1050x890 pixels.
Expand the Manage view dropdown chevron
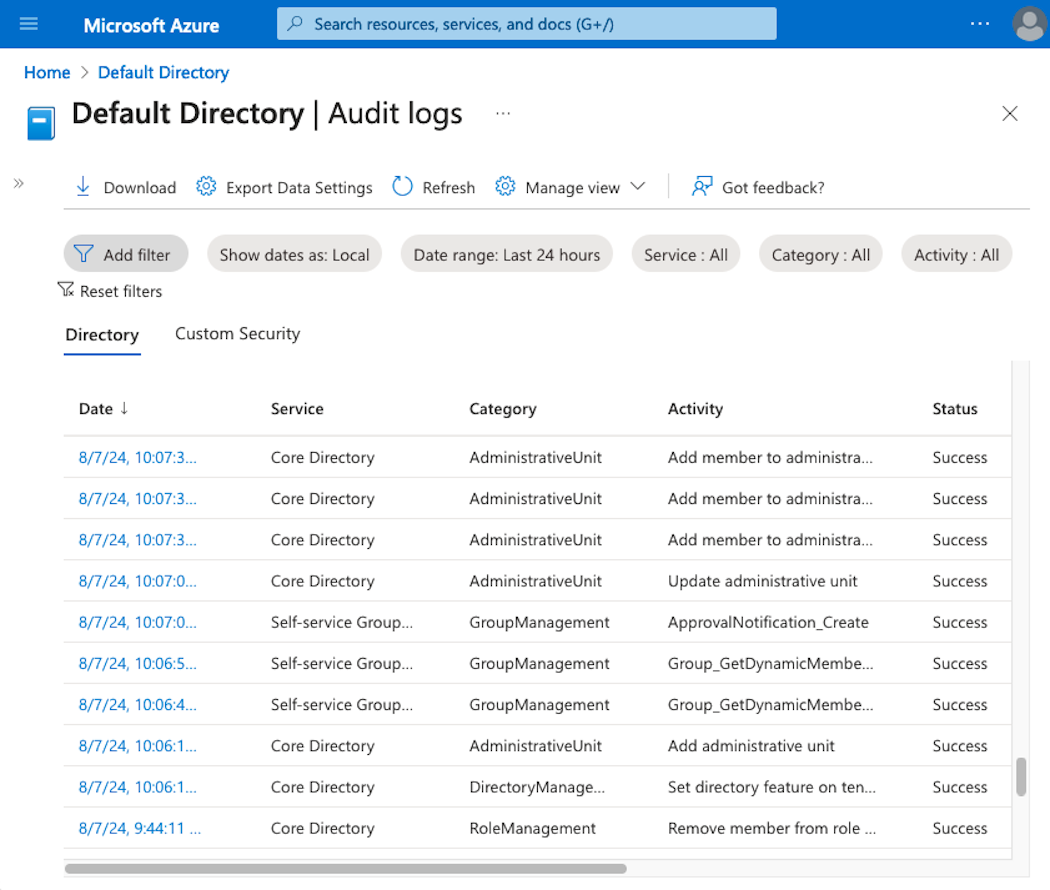[x=638, y=186]
